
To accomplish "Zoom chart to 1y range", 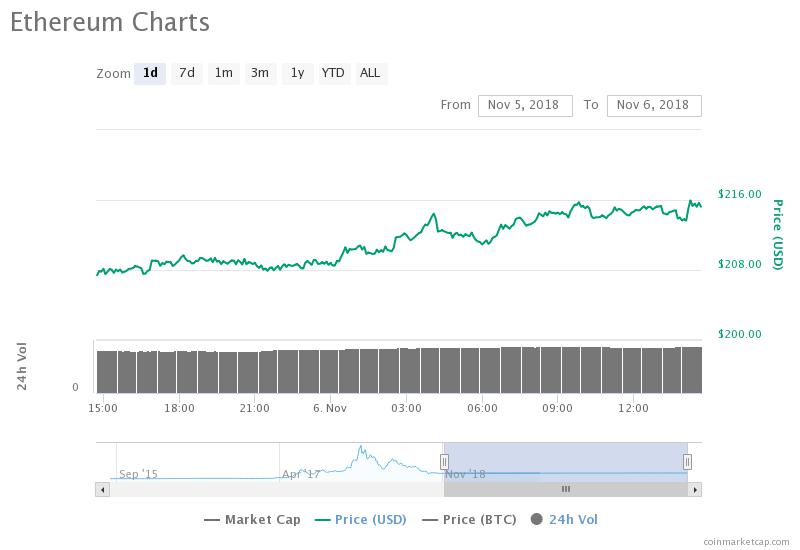I will pyautogui.click(x=297, y=73).
